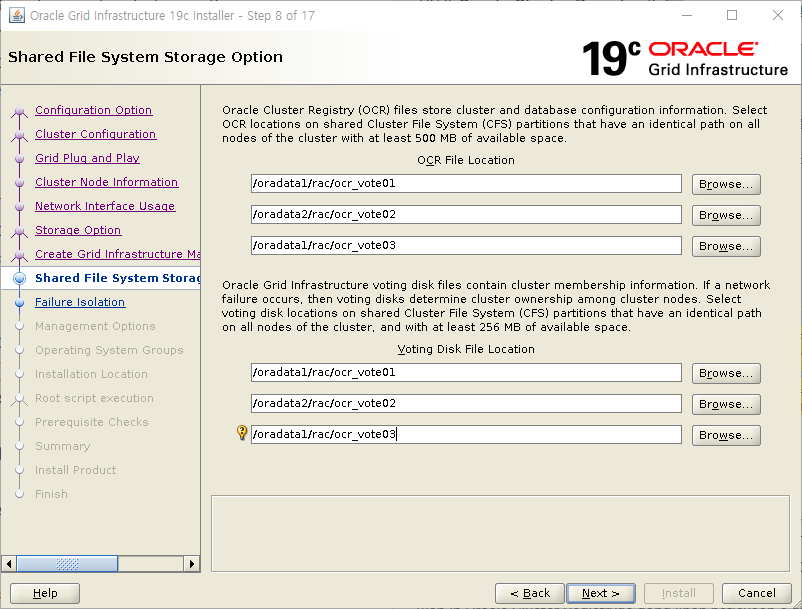Browse for first OCR file location
Image resolution: width=802 pixels, height=609 pixels.
[x=726, y=184]
